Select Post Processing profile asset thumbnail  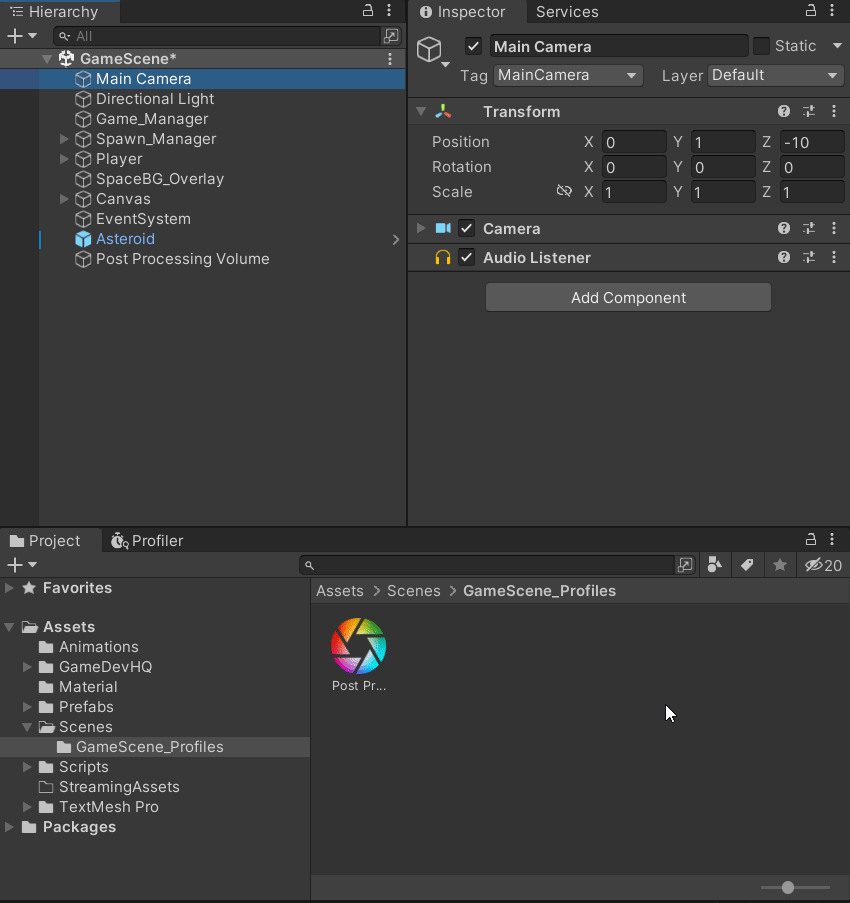click(x=359, y=646)
